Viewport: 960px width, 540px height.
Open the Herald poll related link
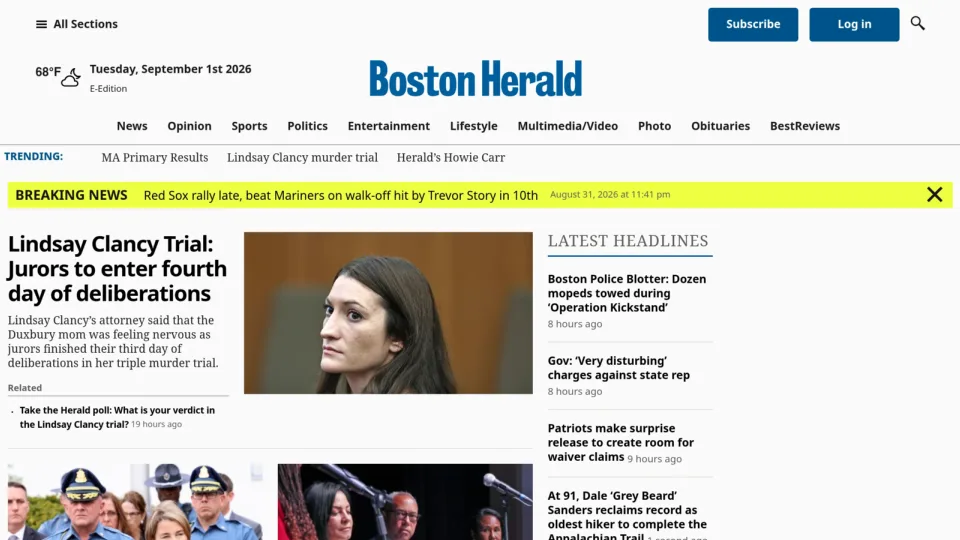coord(117,417)
